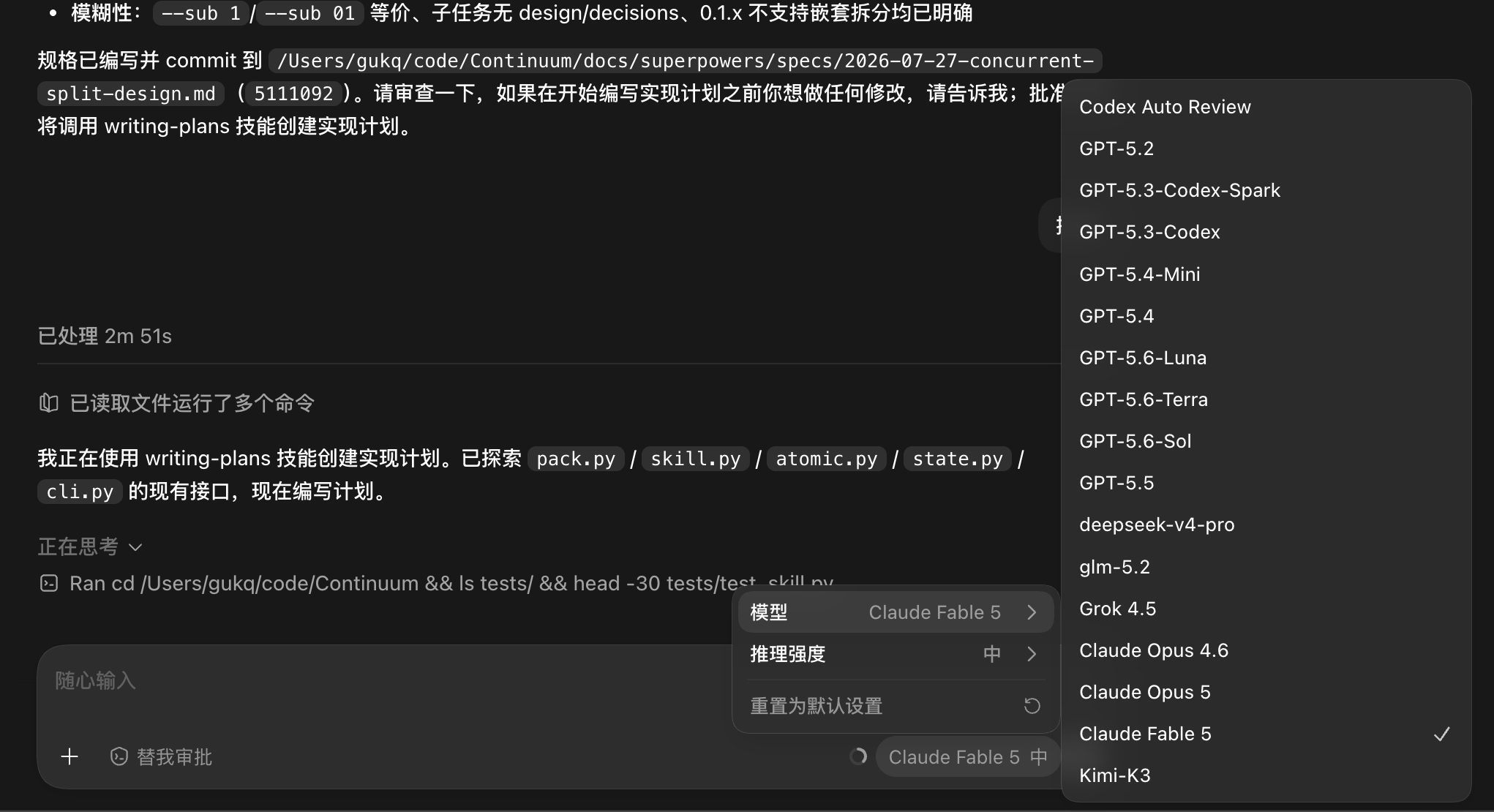Select GPT-5.2 from model list
Screen dimensions: 1494x812
tap(1266, 149)
